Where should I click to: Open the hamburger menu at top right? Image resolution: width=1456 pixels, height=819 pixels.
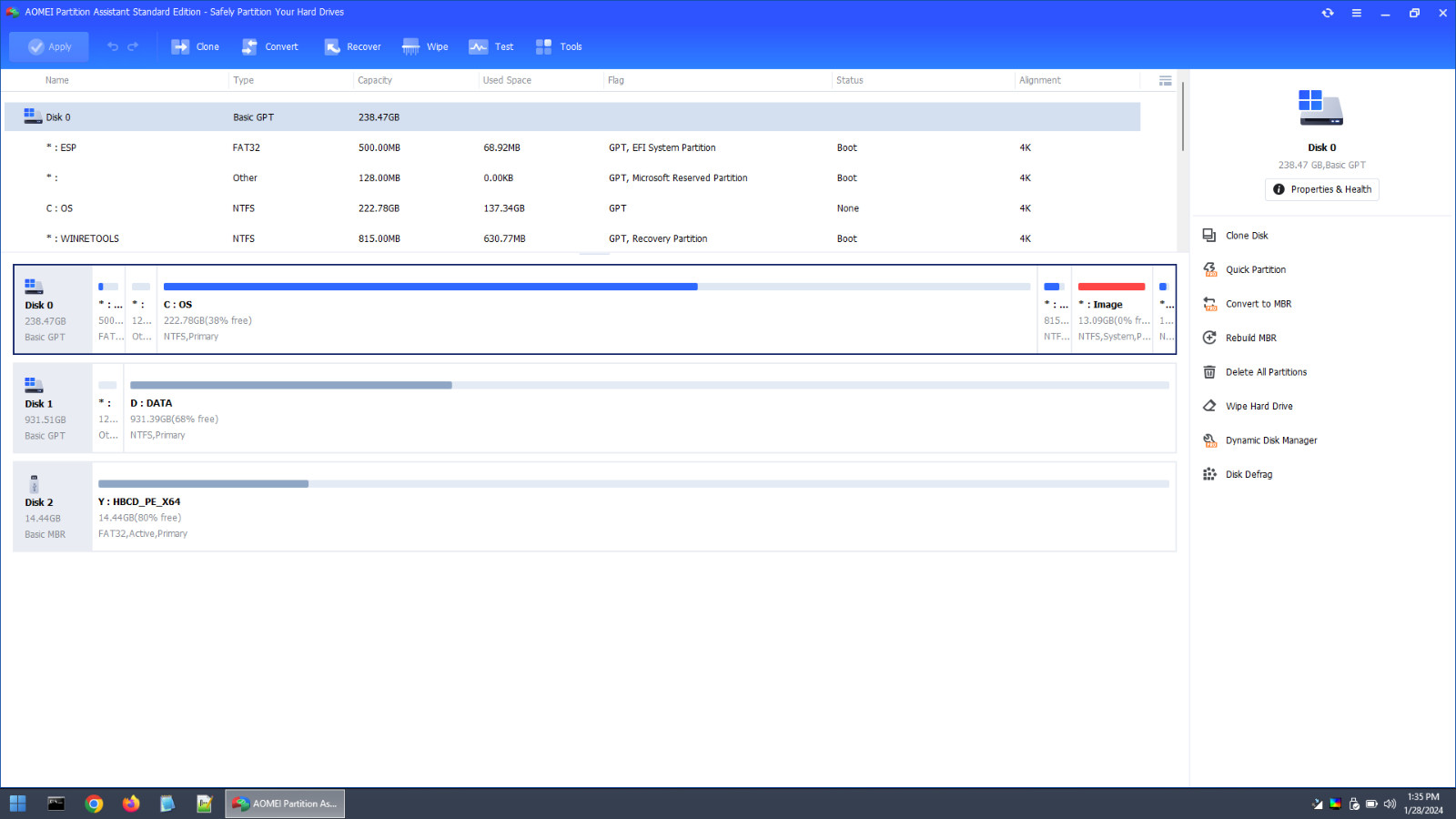1356,13
